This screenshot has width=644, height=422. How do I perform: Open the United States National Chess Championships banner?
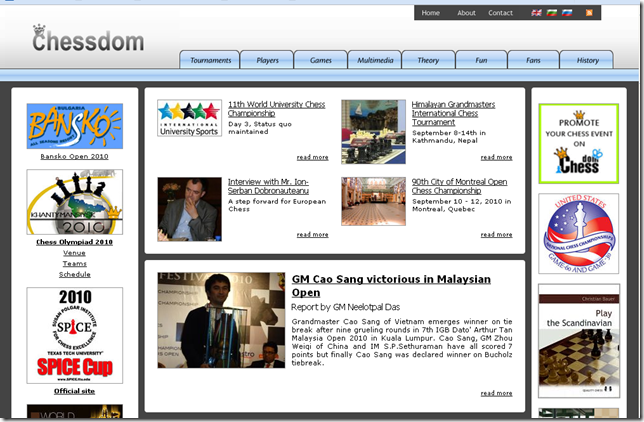(x=579, y=233)
